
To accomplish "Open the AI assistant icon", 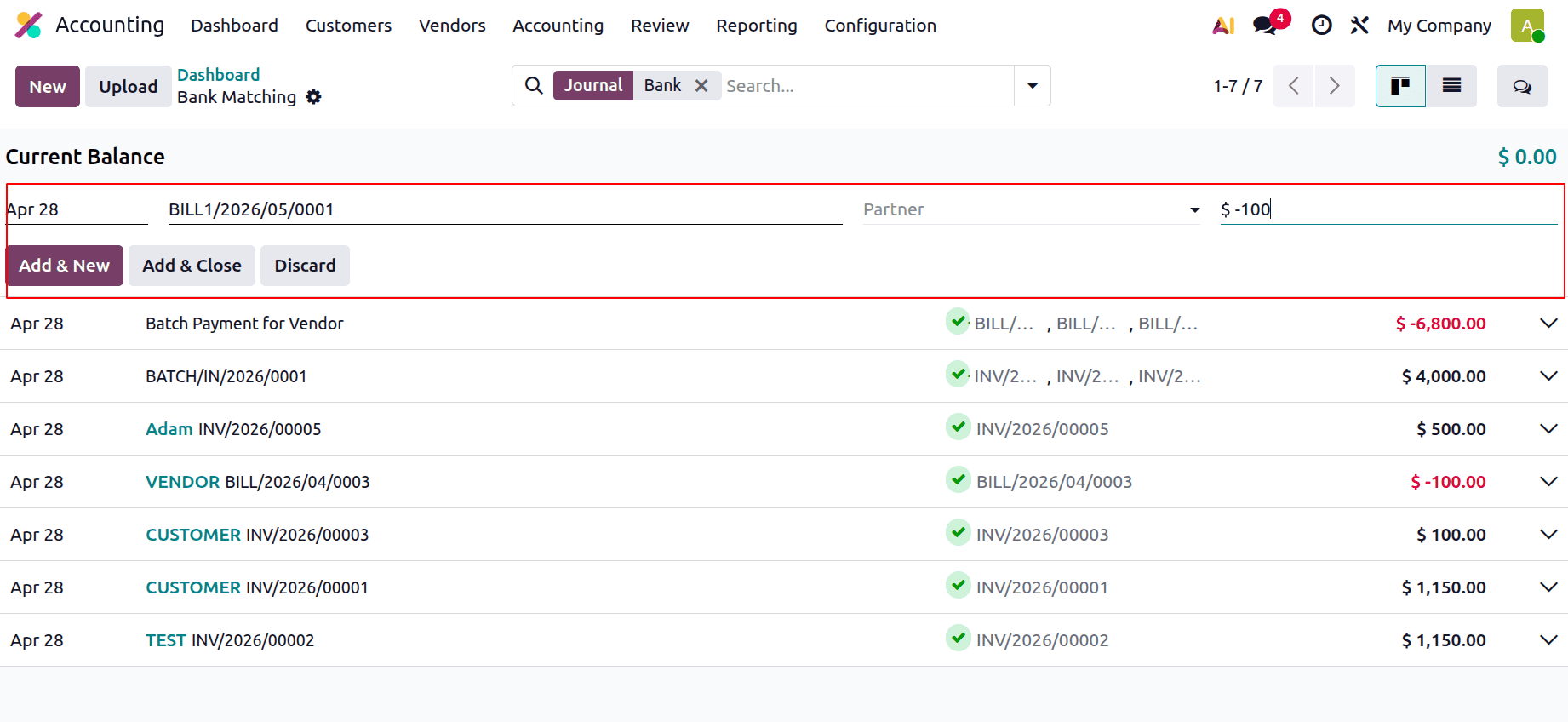I will pyautogui.click(x=1223, y=26).
